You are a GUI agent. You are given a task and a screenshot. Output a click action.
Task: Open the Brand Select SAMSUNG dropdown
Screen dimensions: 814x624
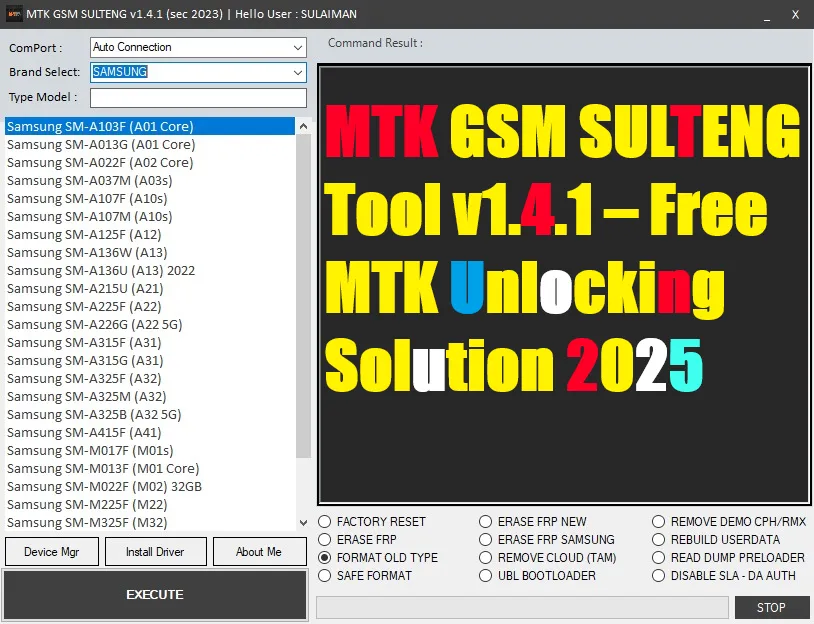pyautogui.click(x=198, y=72)
